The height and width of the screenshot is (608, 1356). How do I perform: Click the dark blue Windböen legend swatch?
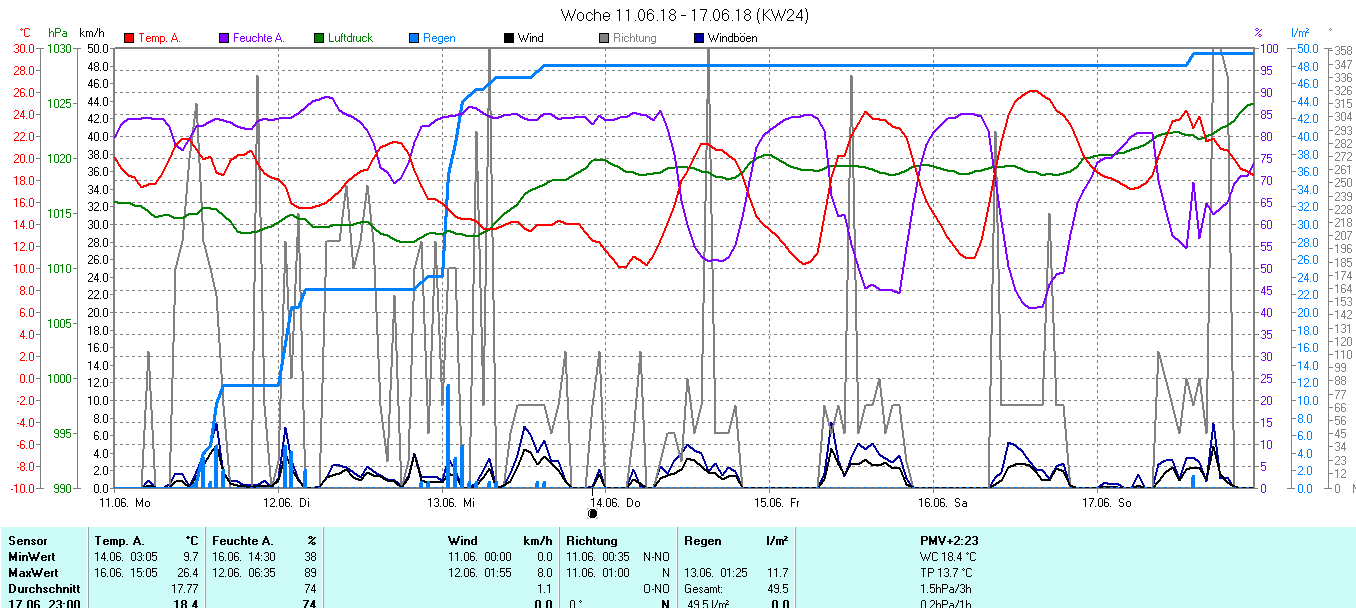[x=698, y=38]
